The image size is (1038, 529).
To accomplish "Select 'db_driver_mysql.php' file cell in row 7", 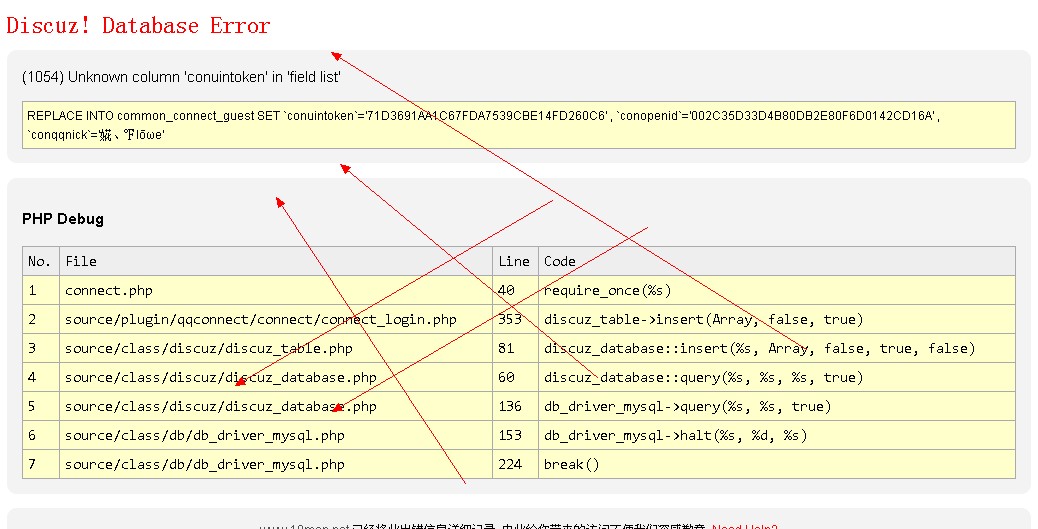I will (x=276, y=465).
